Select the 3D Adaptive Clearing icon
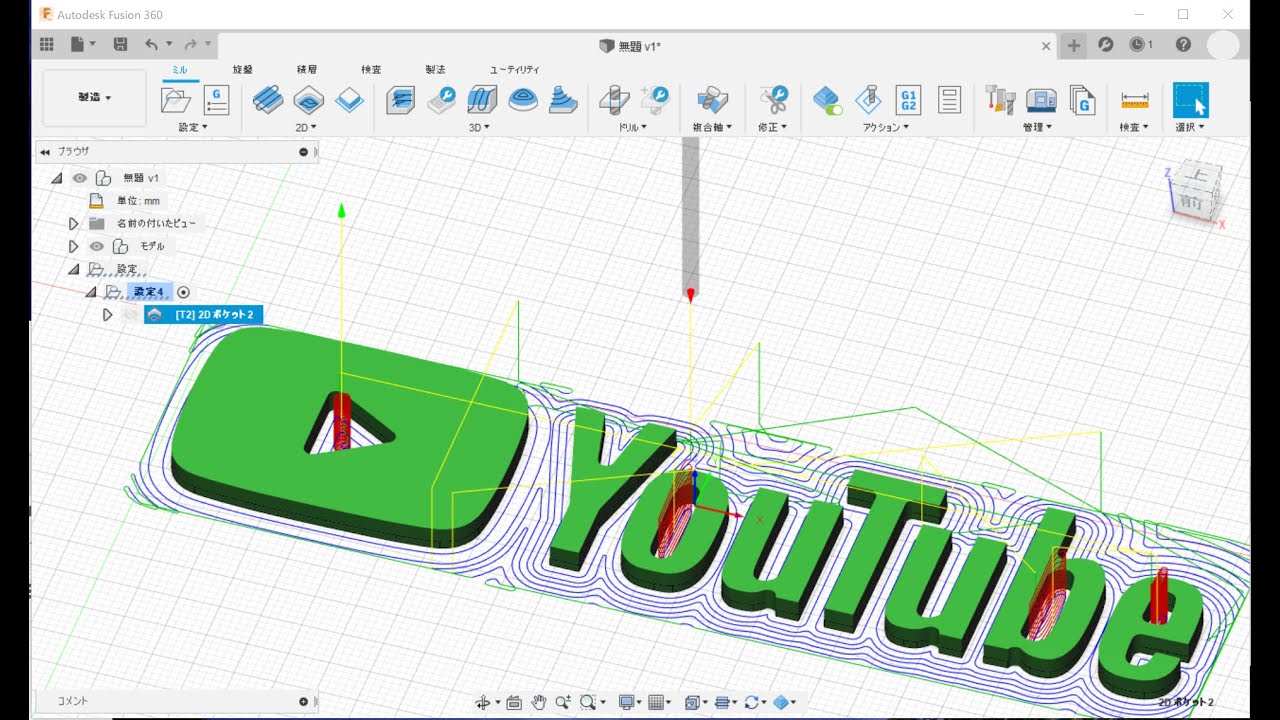This screenshot has width=1280, height=720. [x=400, y=100]
